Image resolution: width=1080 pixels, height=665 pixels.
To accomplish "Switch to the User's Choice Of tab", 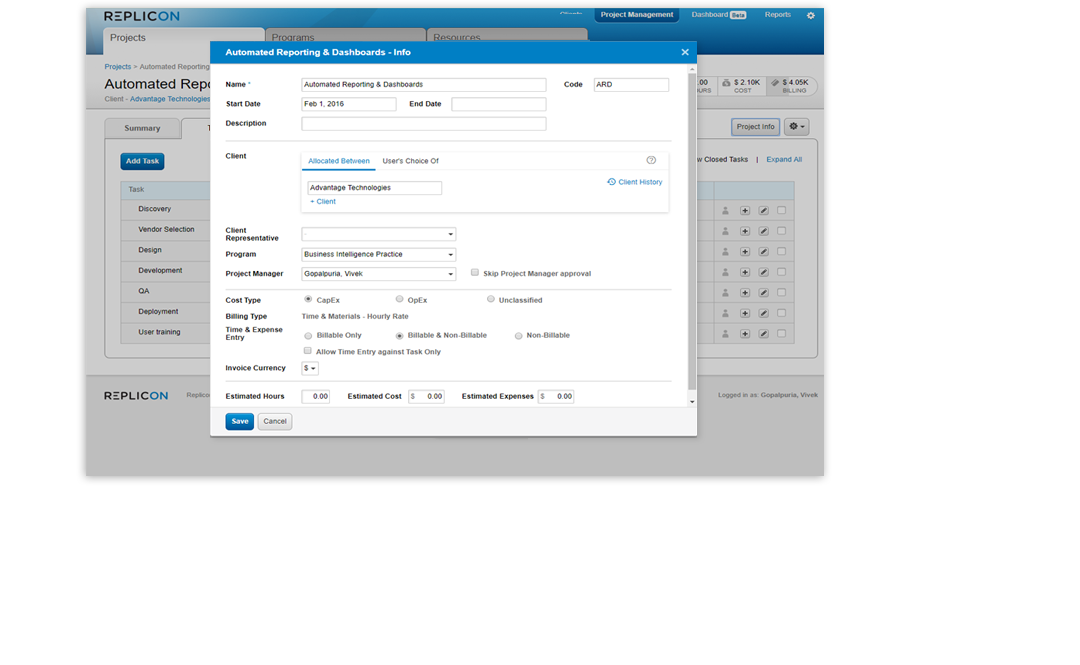I will pyautogui.click(x=411, y=161).
